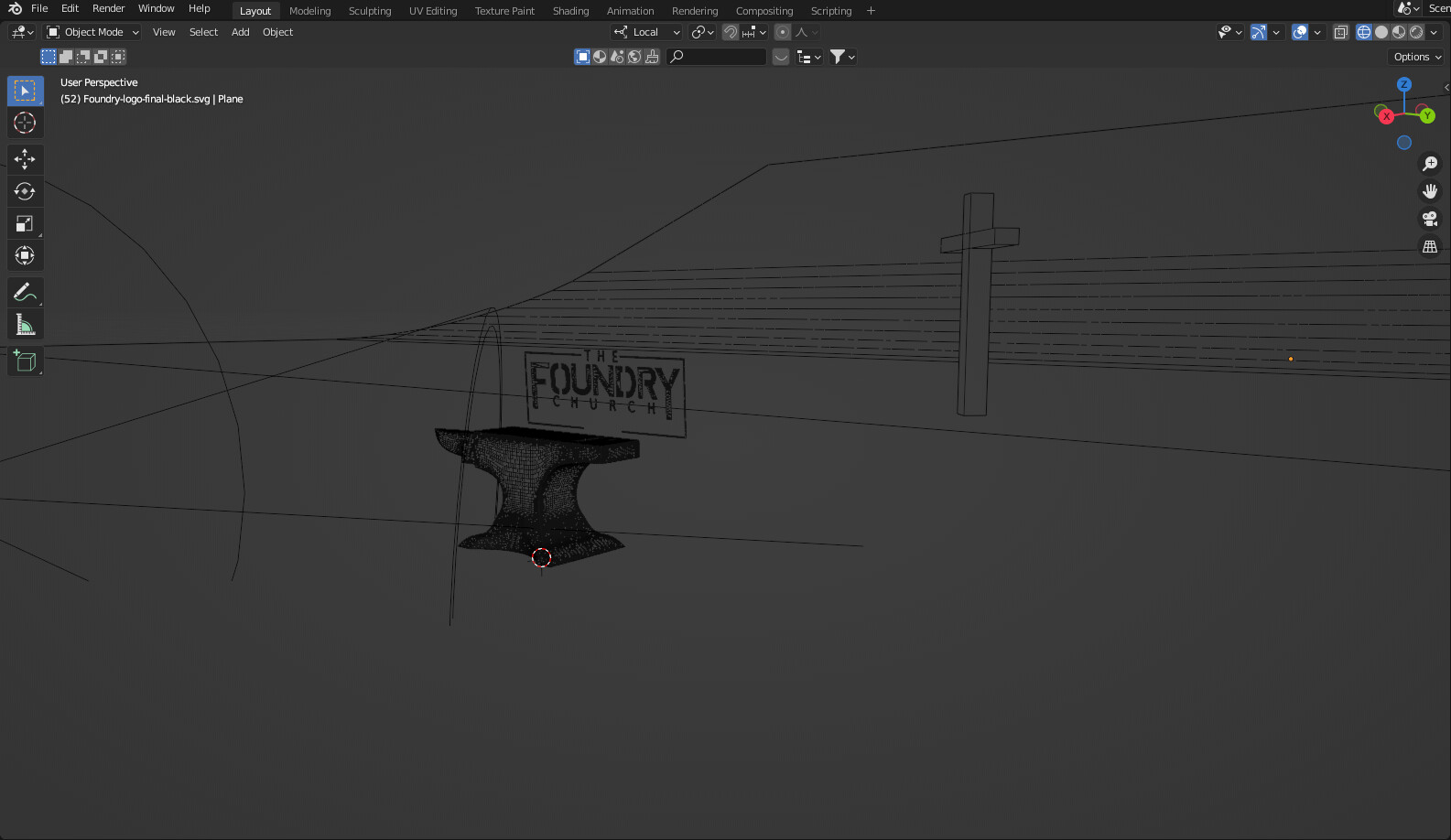Toggle snapping magnet

[x=731, y=32]
